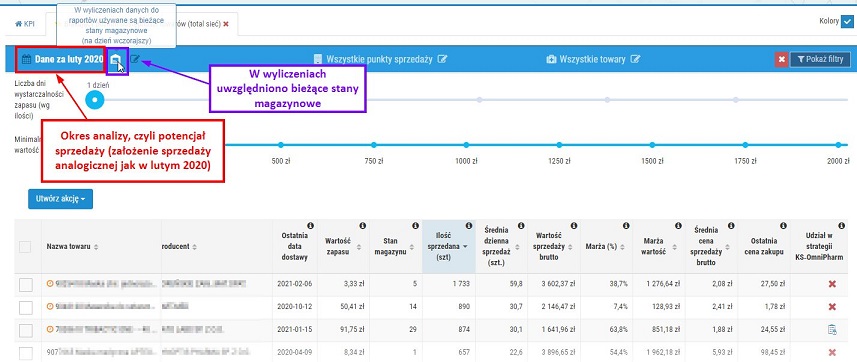Toggle the Kolory checkbox
Screen dimensions: 857x362
pyautogui.click(x=847, y=22)
